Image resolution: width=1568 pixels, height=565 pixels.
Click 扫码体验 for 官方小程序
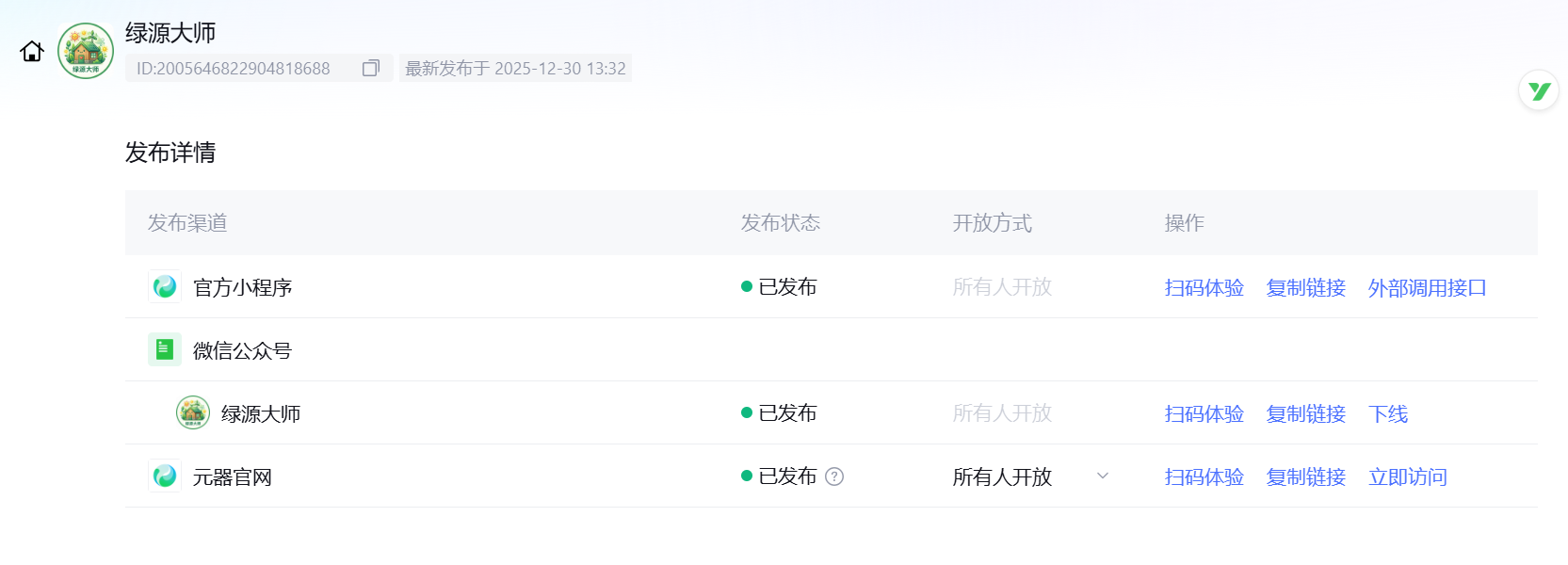[1204, 287]
